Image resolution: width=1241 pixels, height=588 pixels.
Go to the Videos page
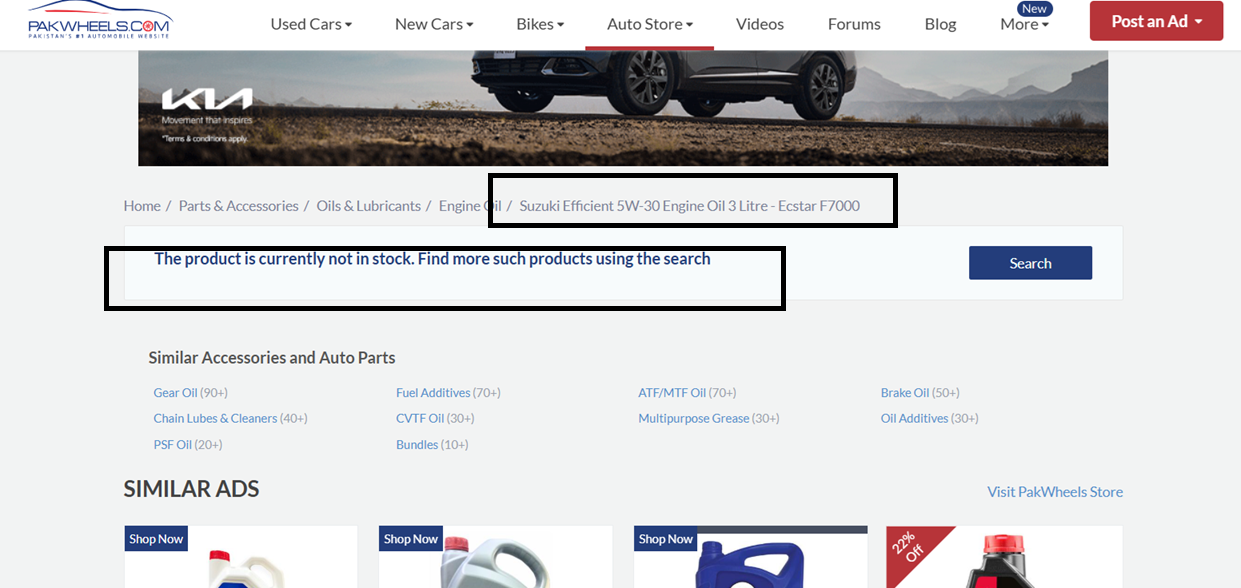[760, 24]
